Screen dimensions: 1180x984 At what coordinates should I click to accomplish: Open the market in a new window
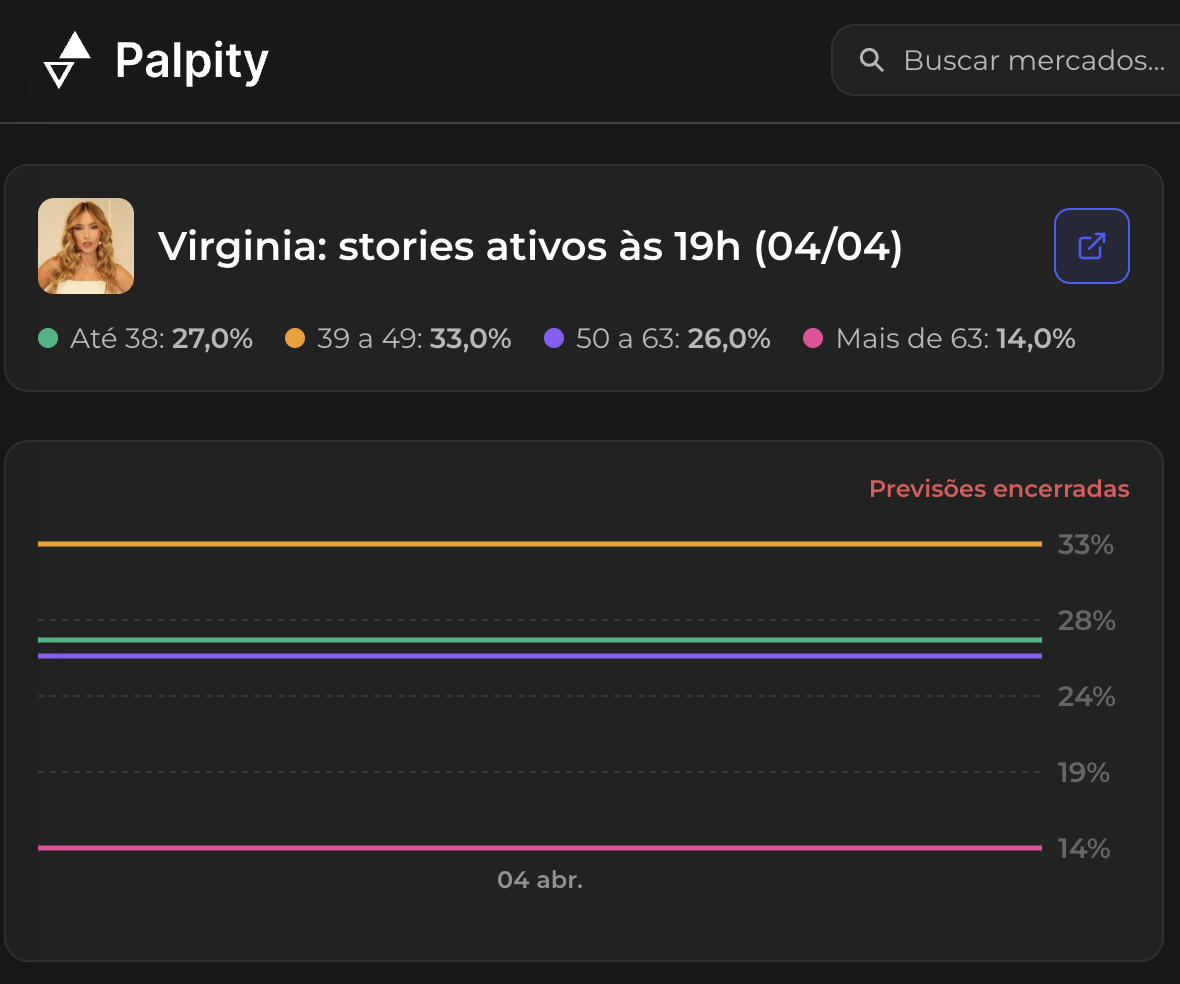click(1092, 245)
